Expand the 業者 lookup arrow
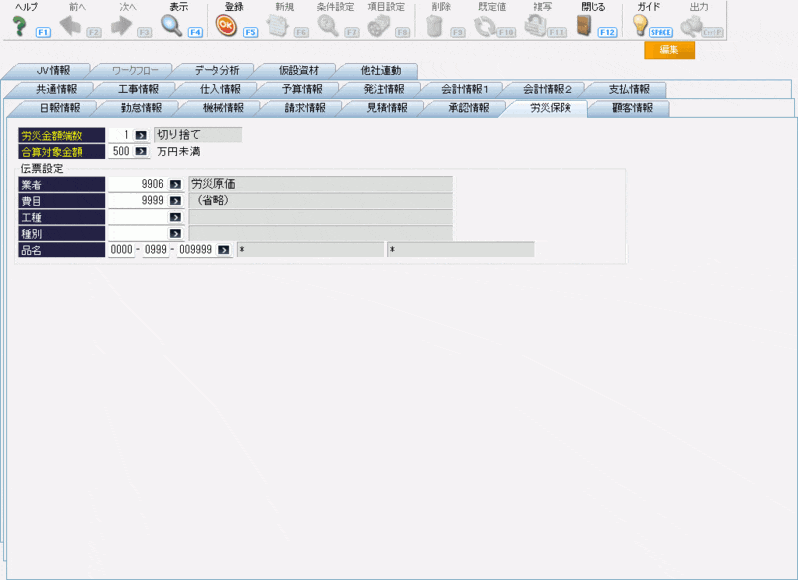 (175, 185)
